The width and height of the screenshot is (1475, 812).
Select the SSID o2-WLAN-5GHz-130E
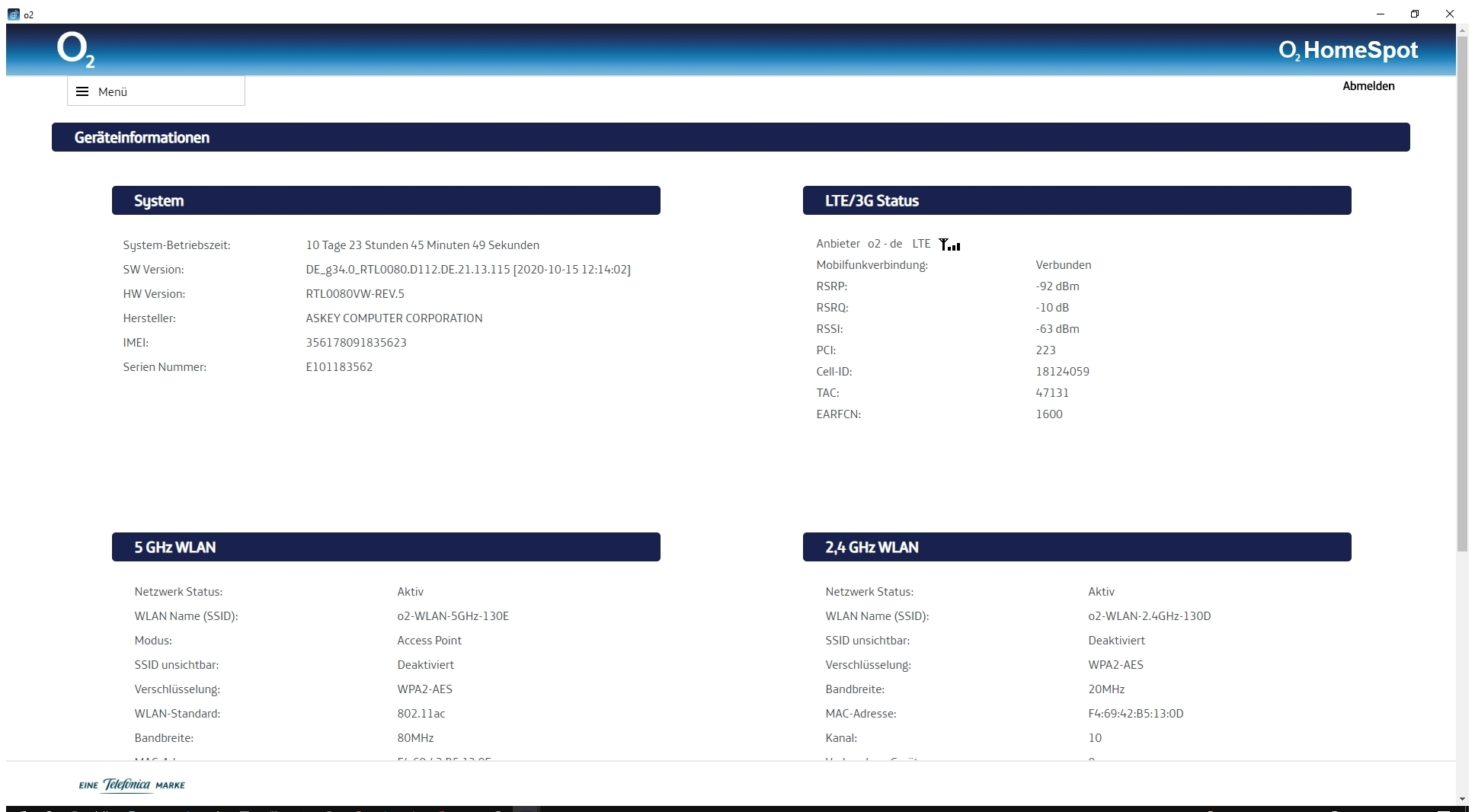pos(453,616)
